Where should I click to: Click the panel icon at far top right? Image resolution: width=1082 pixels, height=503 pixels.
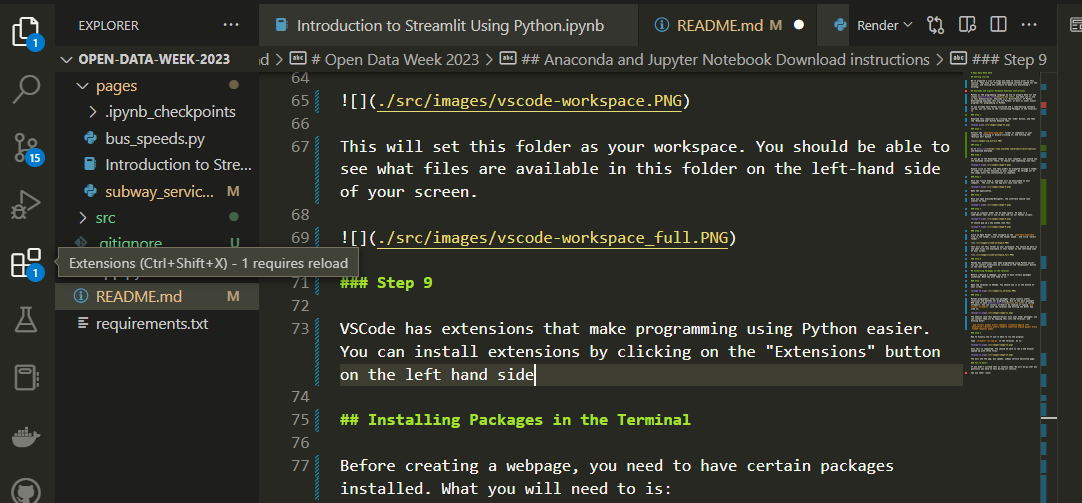point(1075,26)
